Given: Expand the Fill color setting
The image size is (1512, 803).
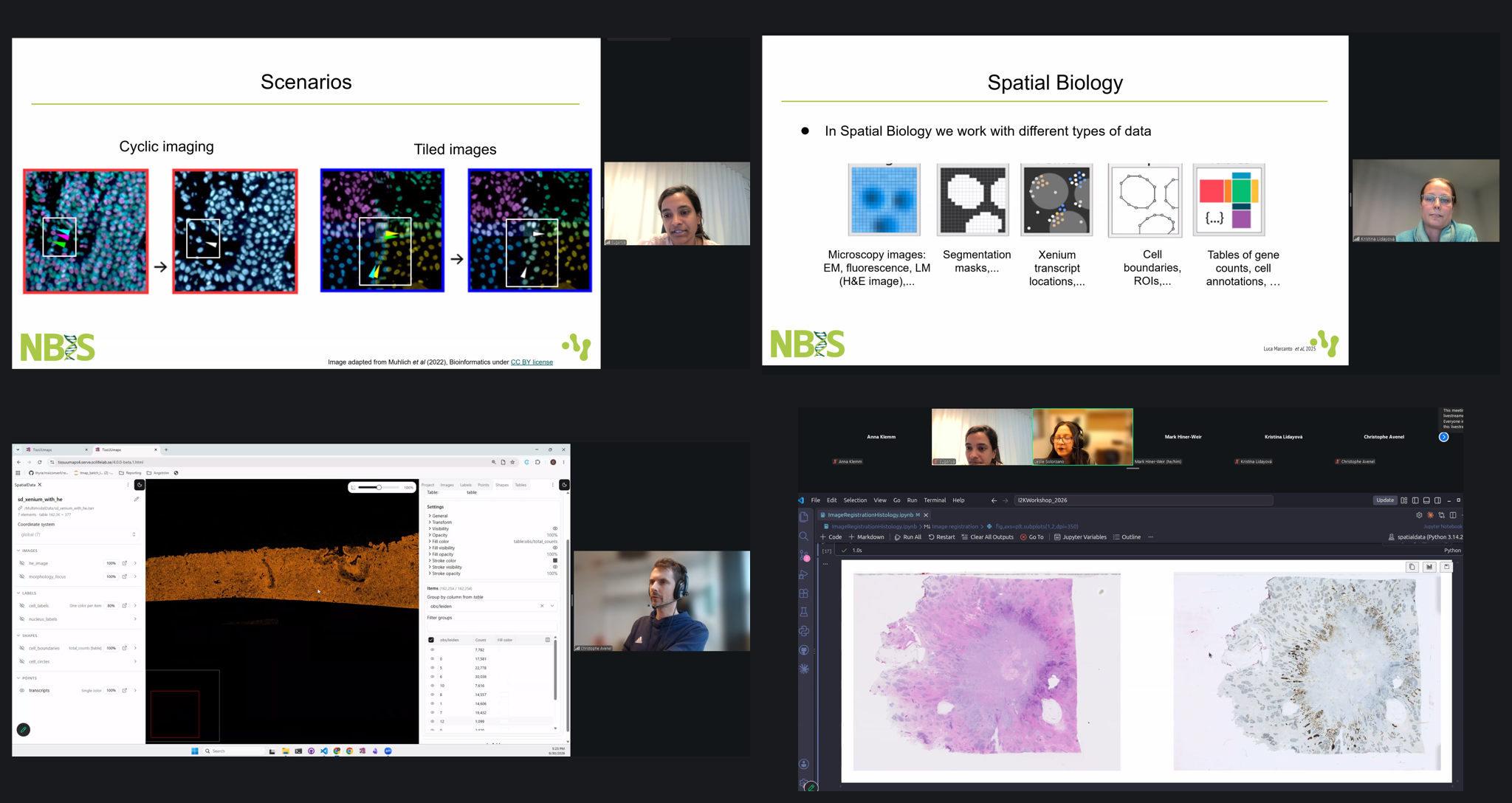Looking at the screenshot, I should [x=439, y=542].
